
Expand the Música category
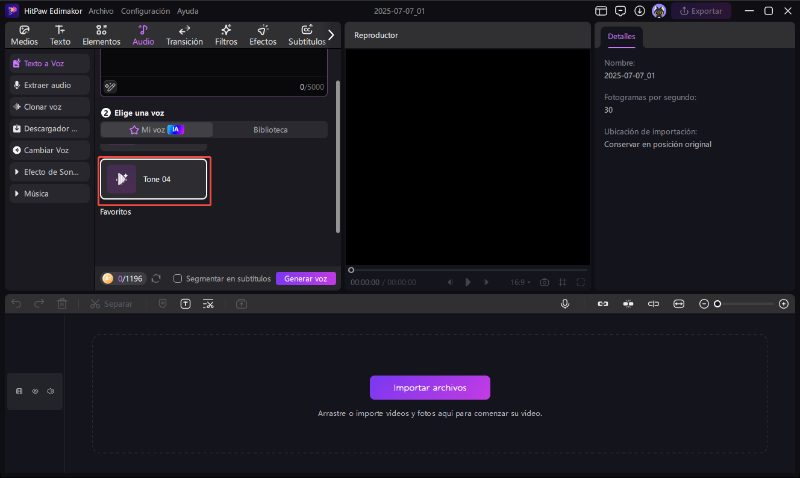(49, 193)
